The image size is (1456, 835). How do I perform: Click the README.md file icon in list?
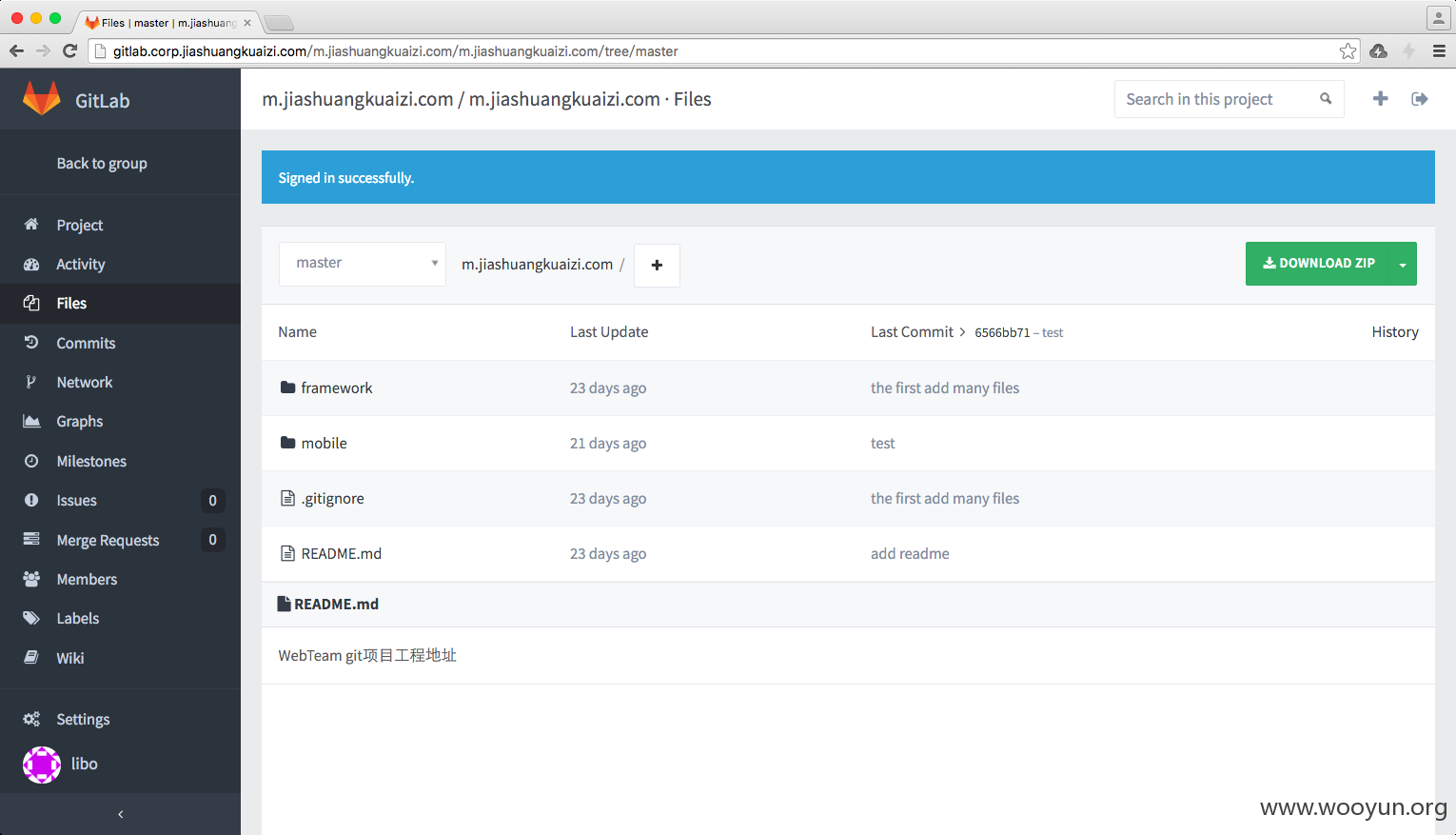(287, 553)
